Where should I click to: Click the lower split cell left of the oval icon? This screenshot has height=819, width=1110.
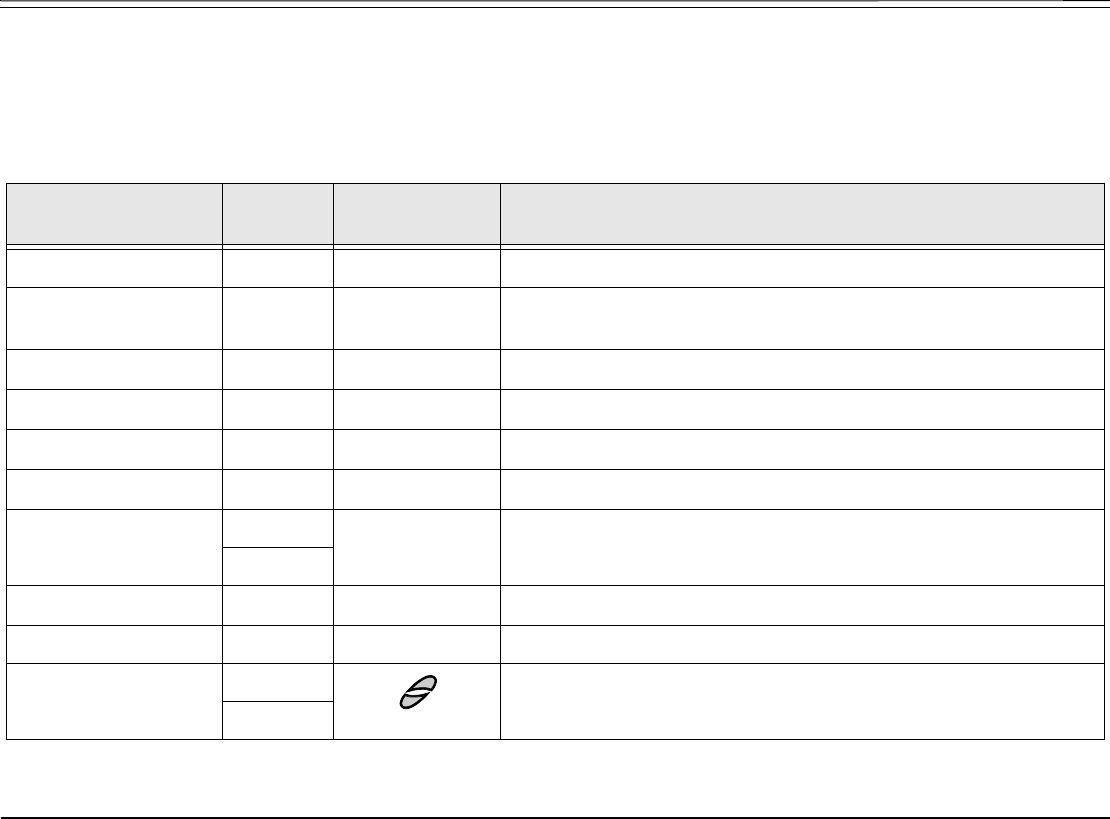[x=278, y=721]
